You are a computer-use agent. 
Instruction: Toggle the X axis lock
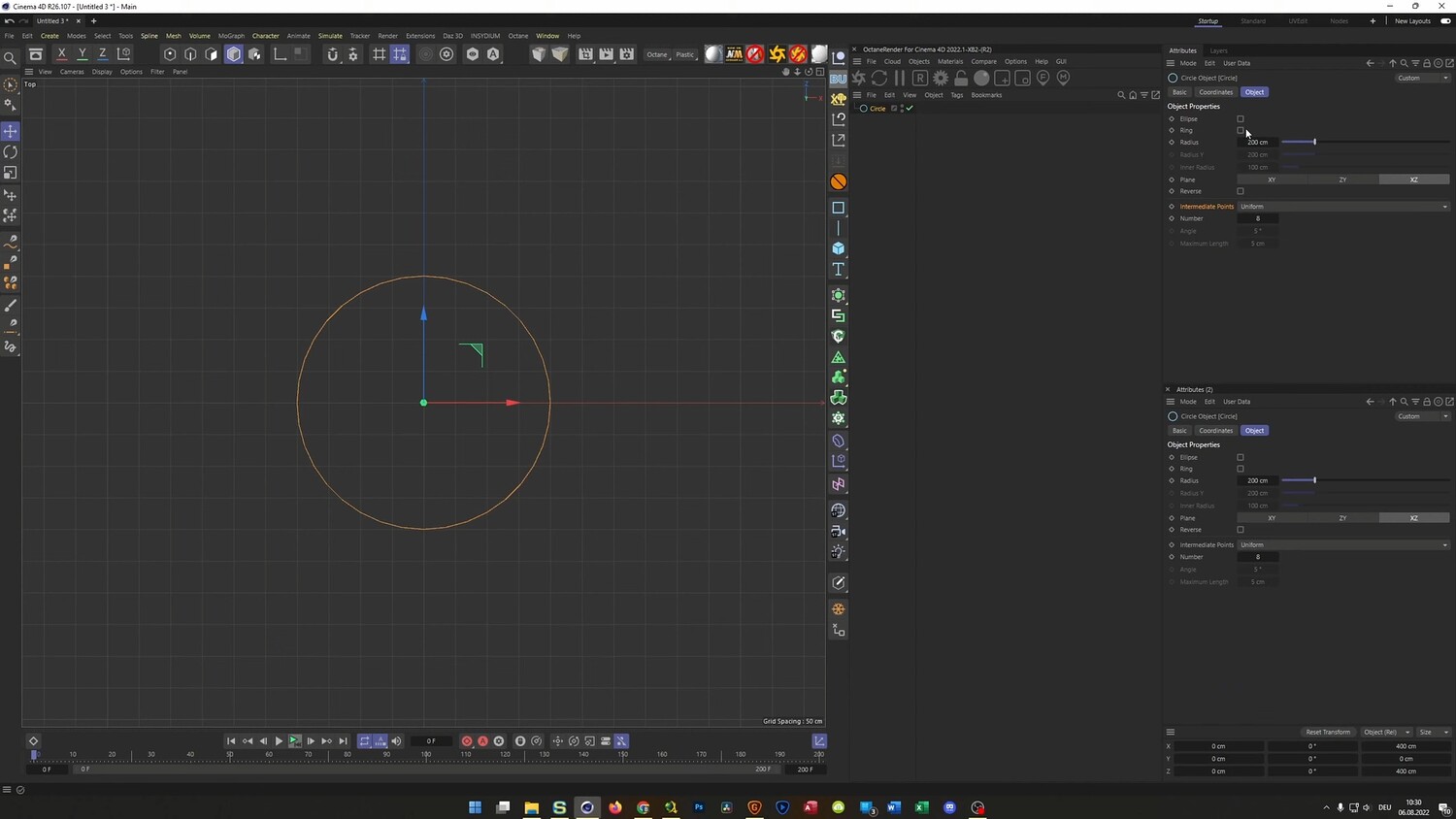[61, 54]
